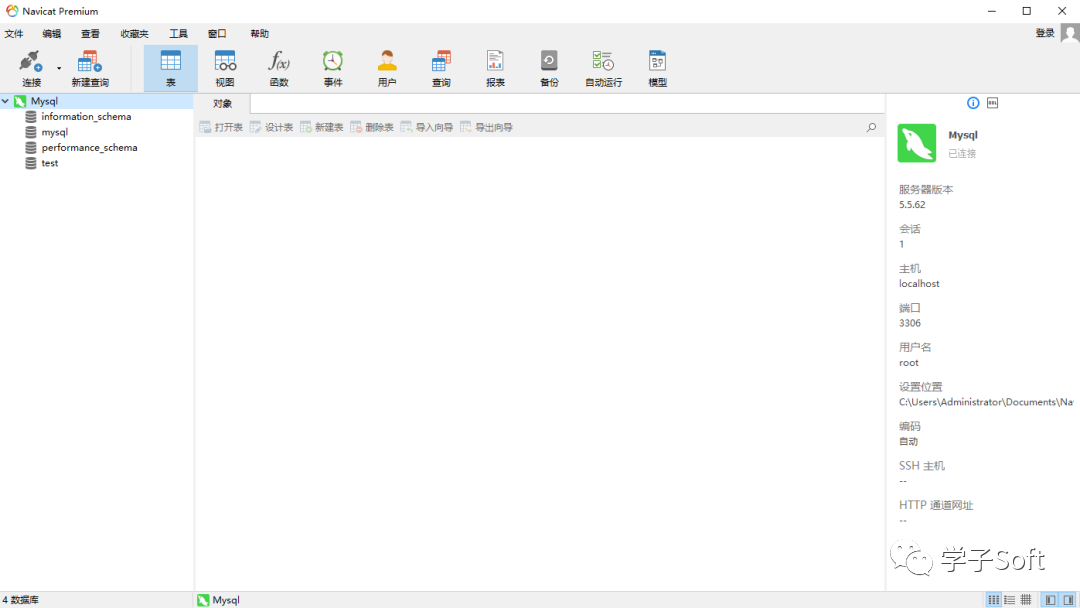The height and width of the screenshot is (608, 1080).
Task: Click the search magnifier icon in object bar
Action: tap(871, 127)
